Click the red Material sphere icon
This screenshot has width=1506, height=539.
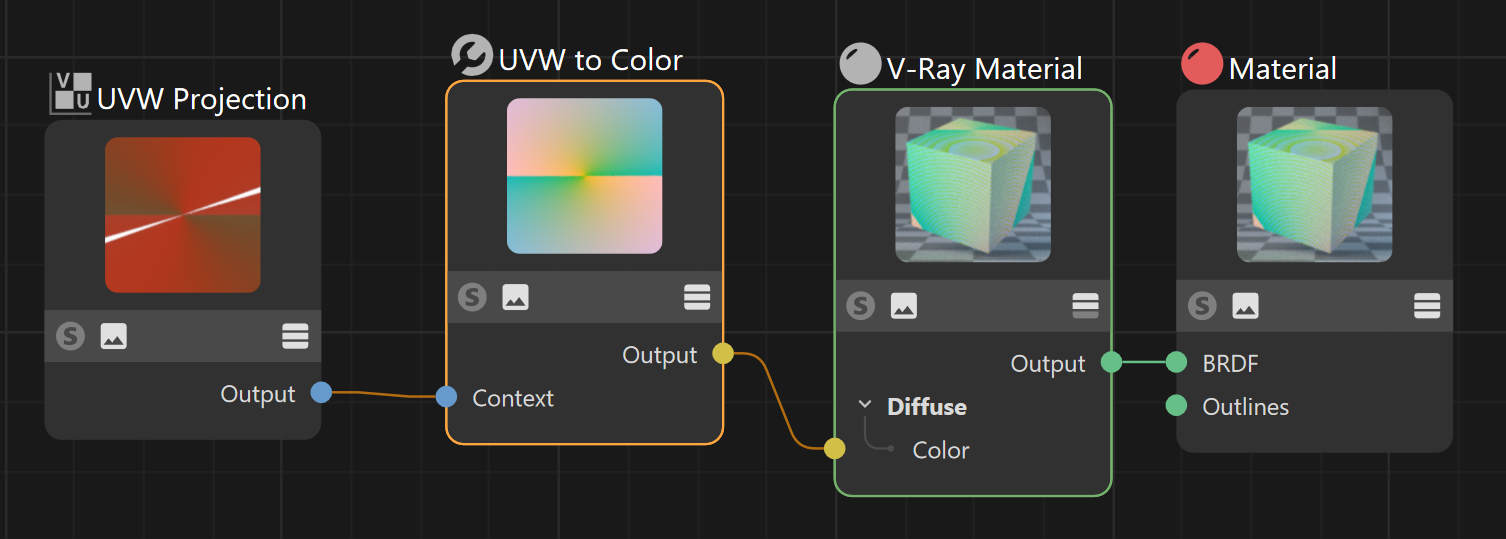click(1202, 64)
